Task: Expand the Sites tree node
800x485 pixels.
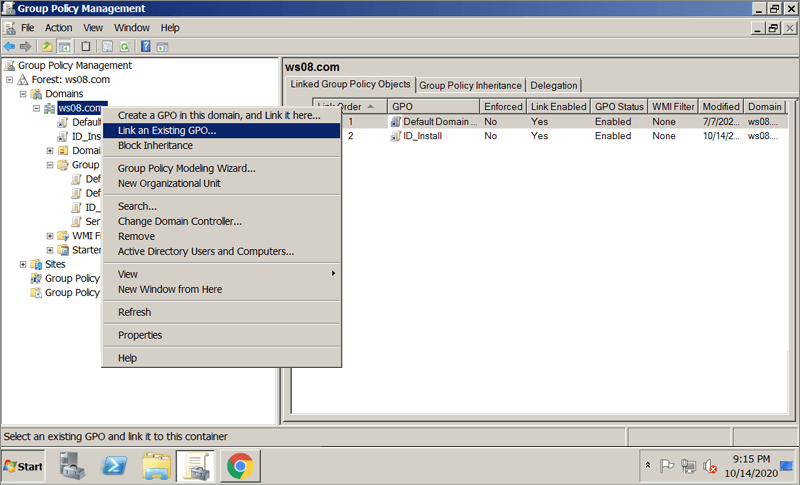Action: click(x=23, y=264)
